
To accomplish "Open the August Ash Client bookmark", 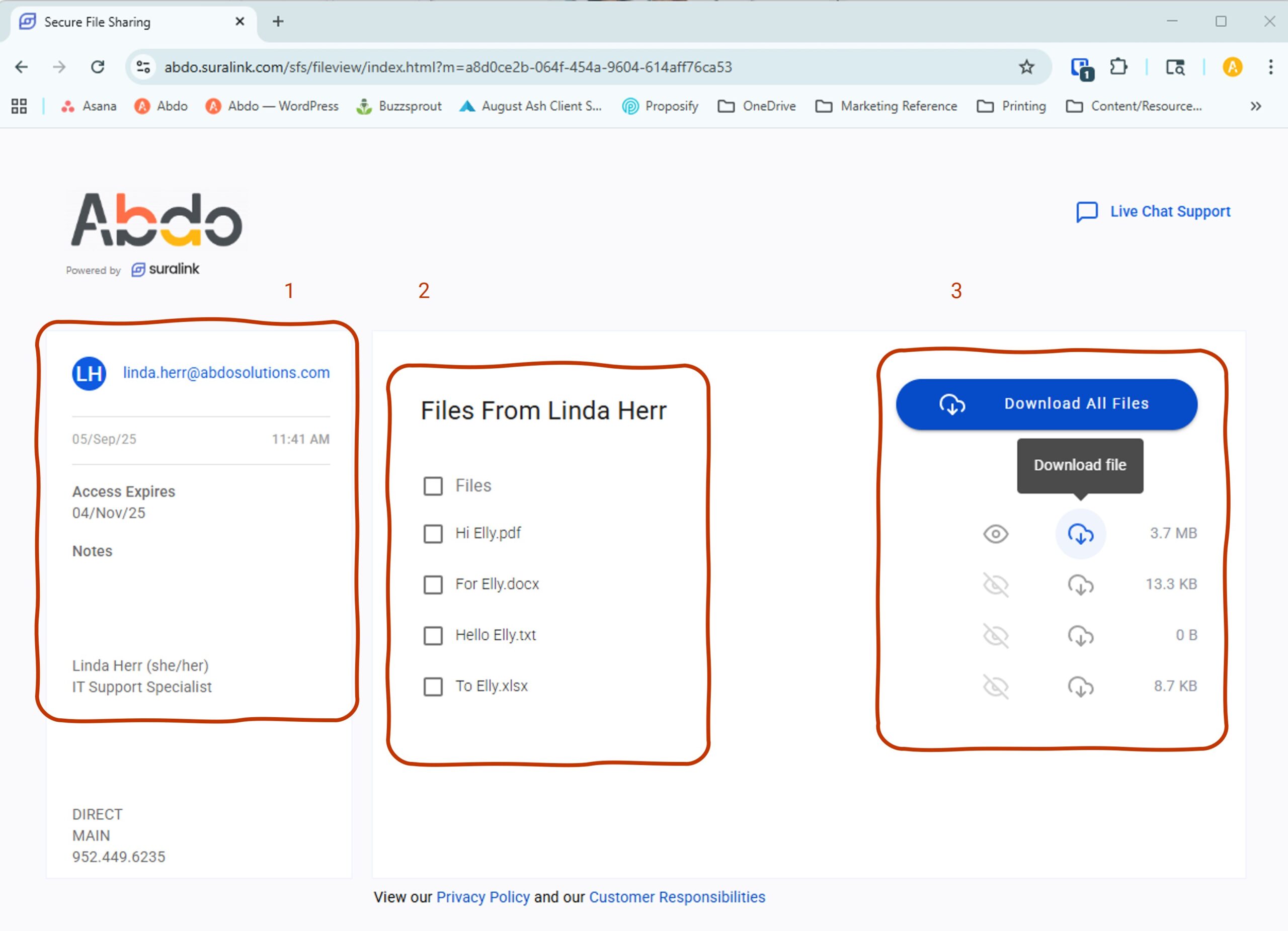I will tap(530, 106).
